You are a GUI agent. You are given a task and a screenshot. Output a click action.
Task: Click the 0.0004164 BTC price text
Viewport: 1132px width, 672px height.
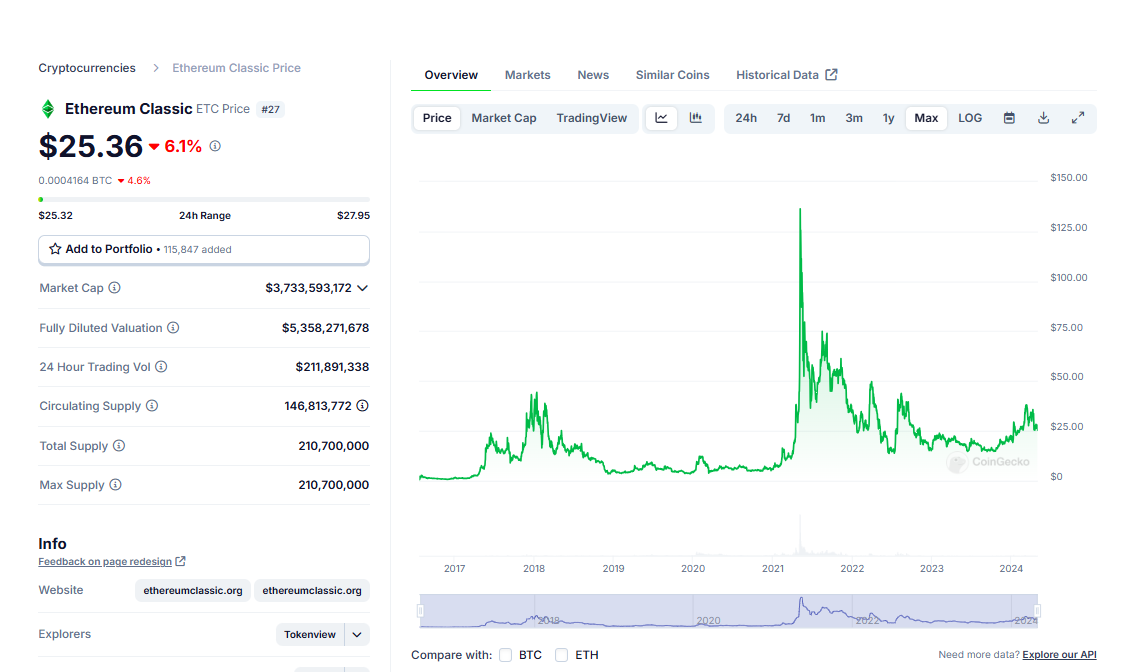point(75,180)
